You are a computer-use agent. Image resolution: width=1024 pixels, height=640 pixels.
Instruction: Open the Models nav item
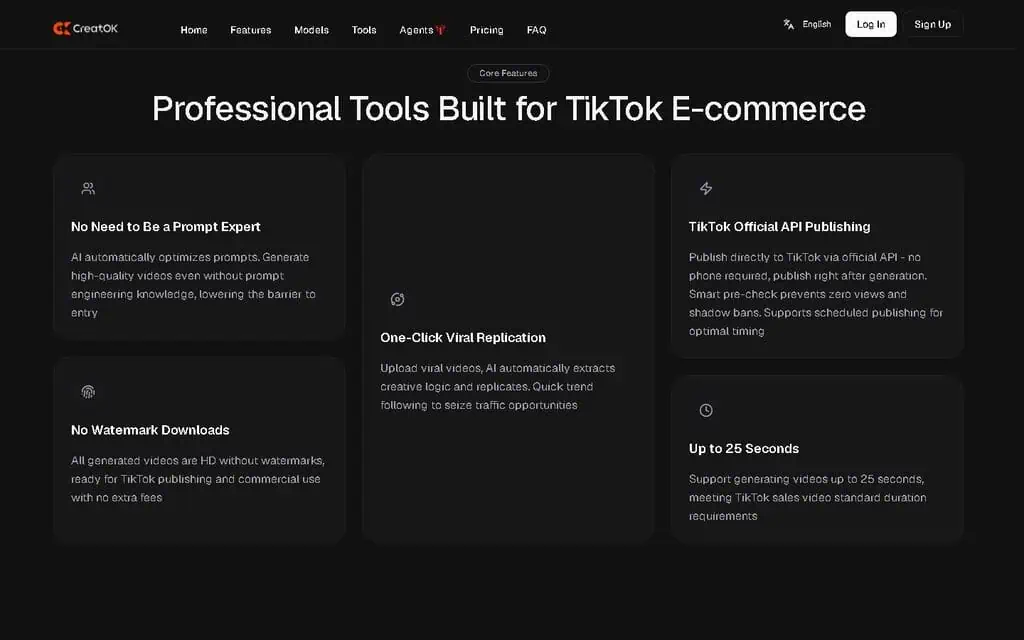(x=312, y=30)
